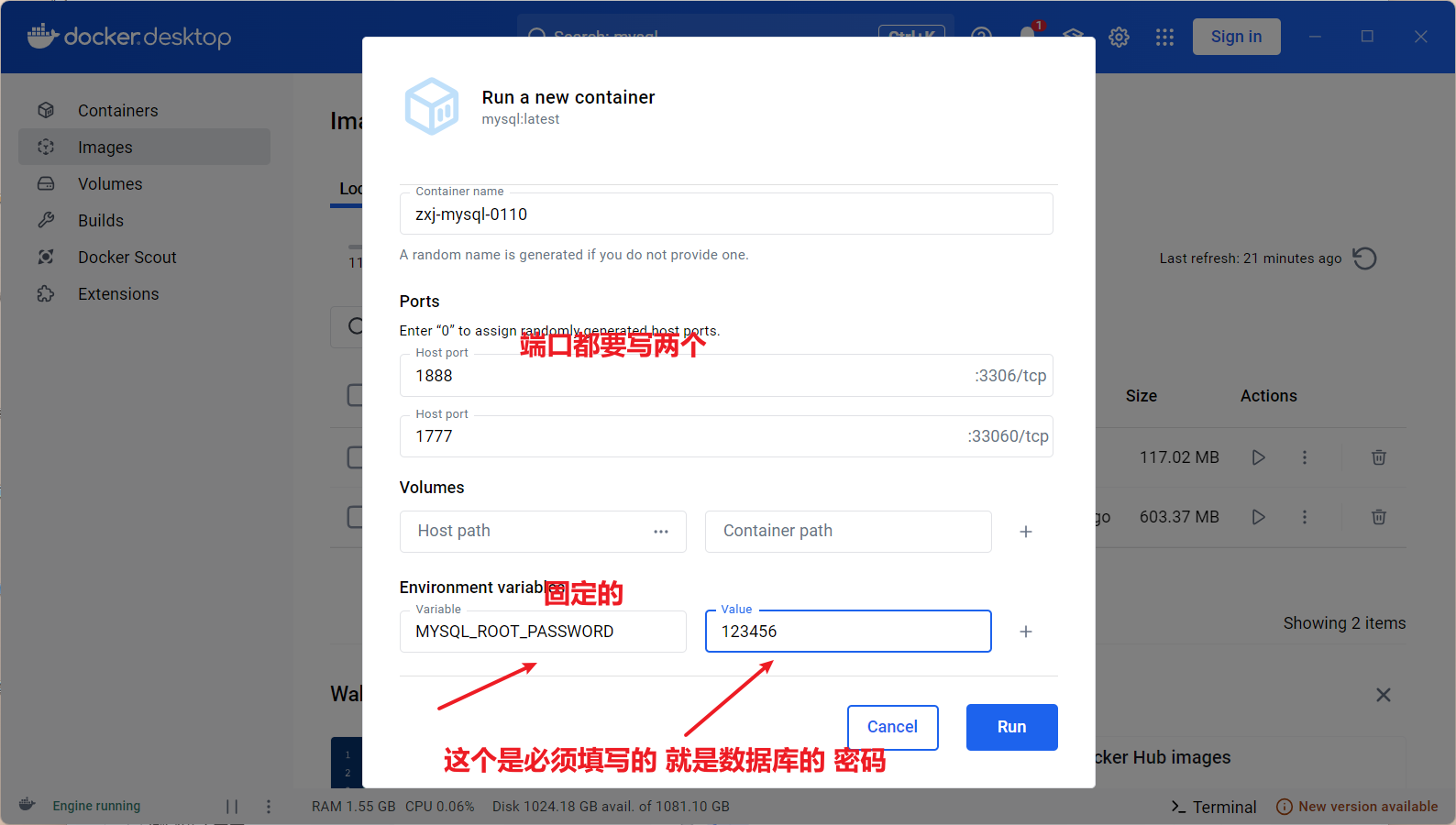Edit the environment Value field
The width and height of the screenshot is (1456, 825).
[x=848, y=632]
